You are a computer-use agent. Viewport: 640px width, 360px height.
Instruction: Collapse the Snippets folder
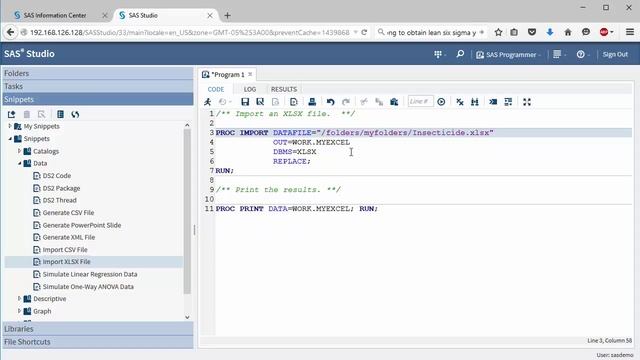[10, 139]
